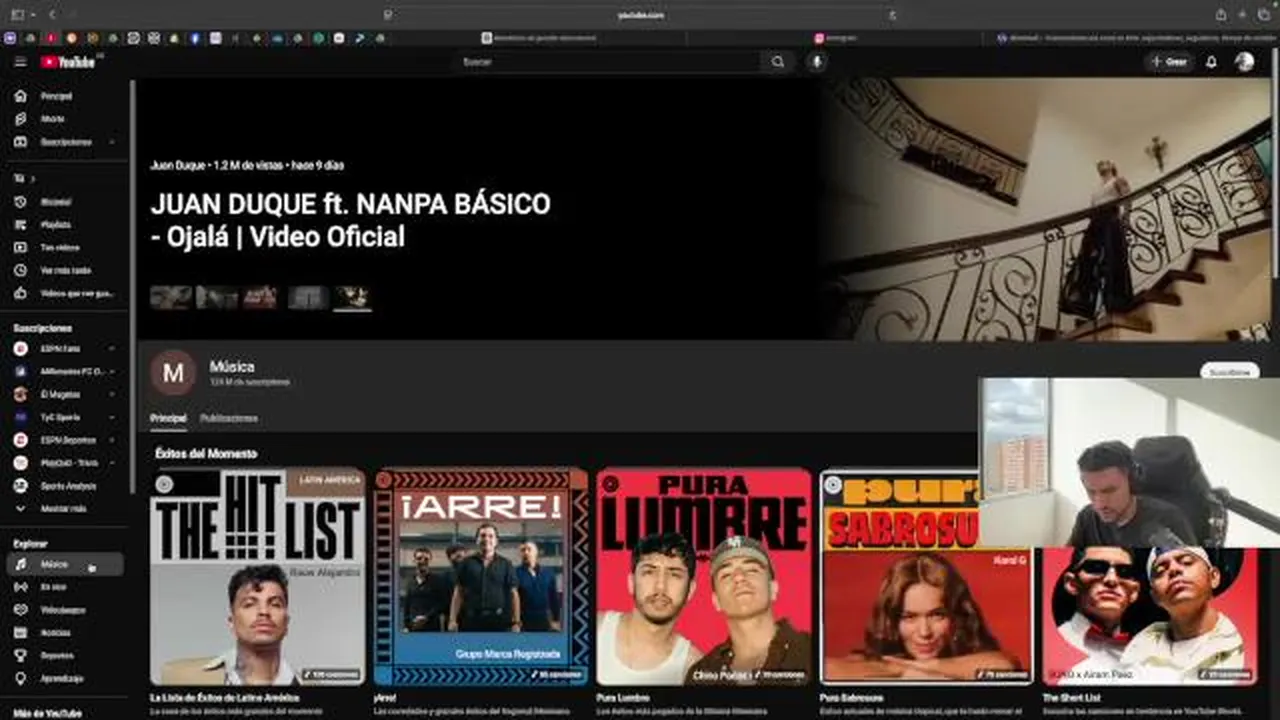This screenshot has width=1280, height=720.
Task: Open the TyC Sports subscription channel
Action: click(65, 417)
